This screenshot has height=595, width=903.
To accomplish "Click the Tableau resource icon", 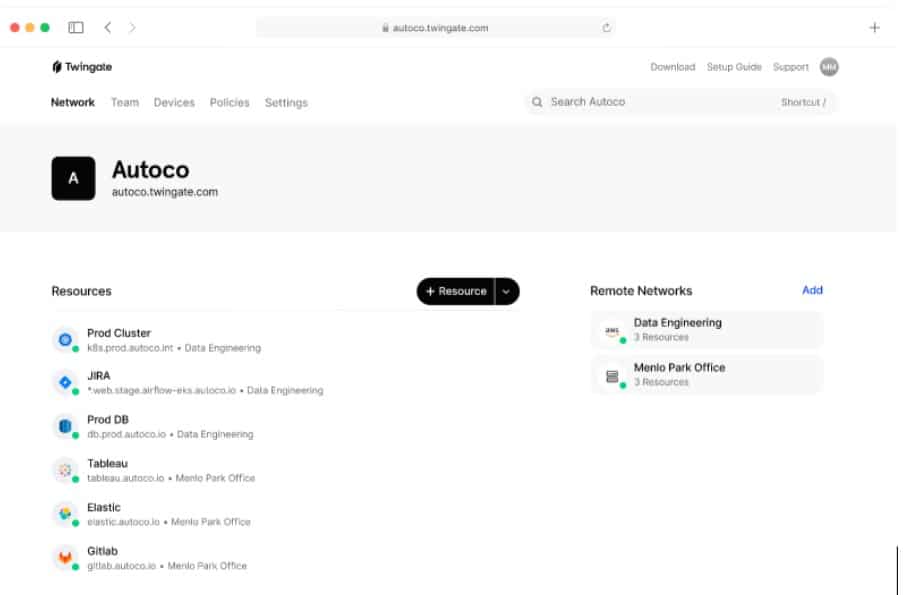I will (x=65, y=470).
